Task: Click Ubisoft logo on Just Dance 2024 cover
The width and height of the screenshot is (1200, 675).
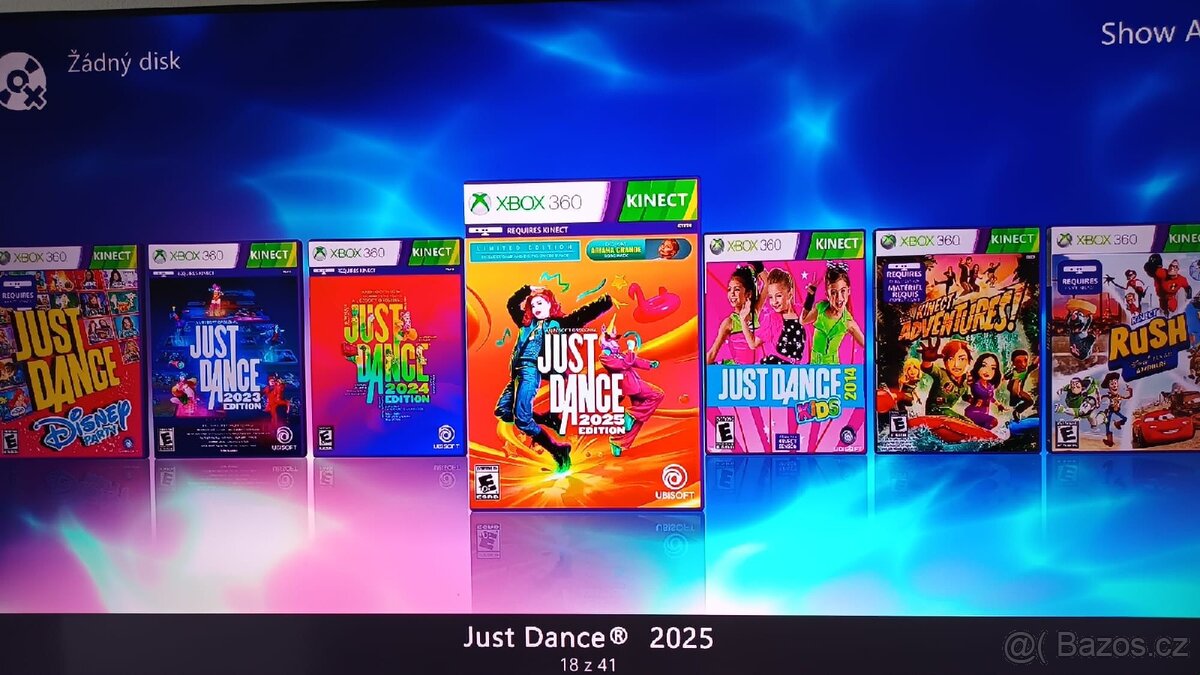Action: (446, 437)
